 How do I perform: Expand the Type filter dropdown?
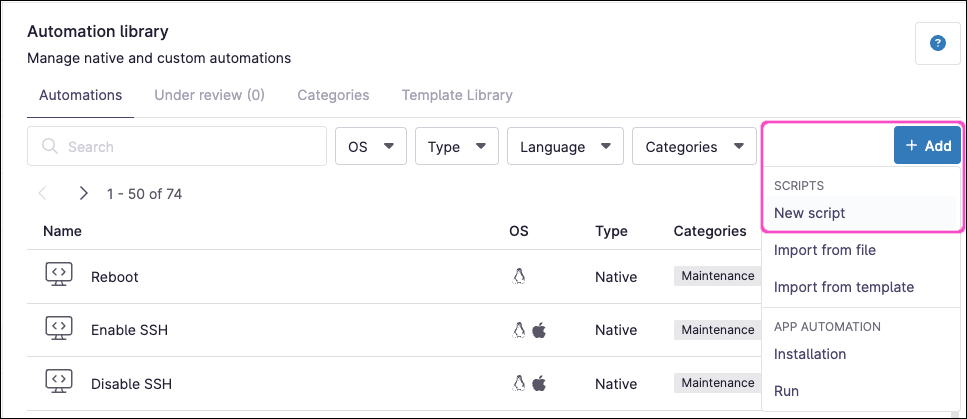pos(456,146)
